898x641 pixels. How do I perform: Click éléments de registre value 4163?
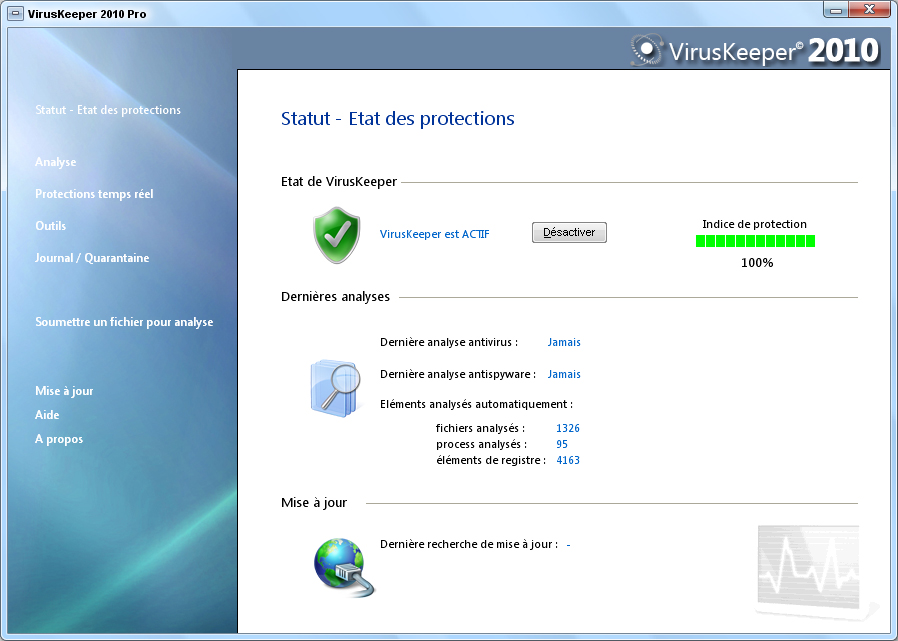tap(568, 460)
